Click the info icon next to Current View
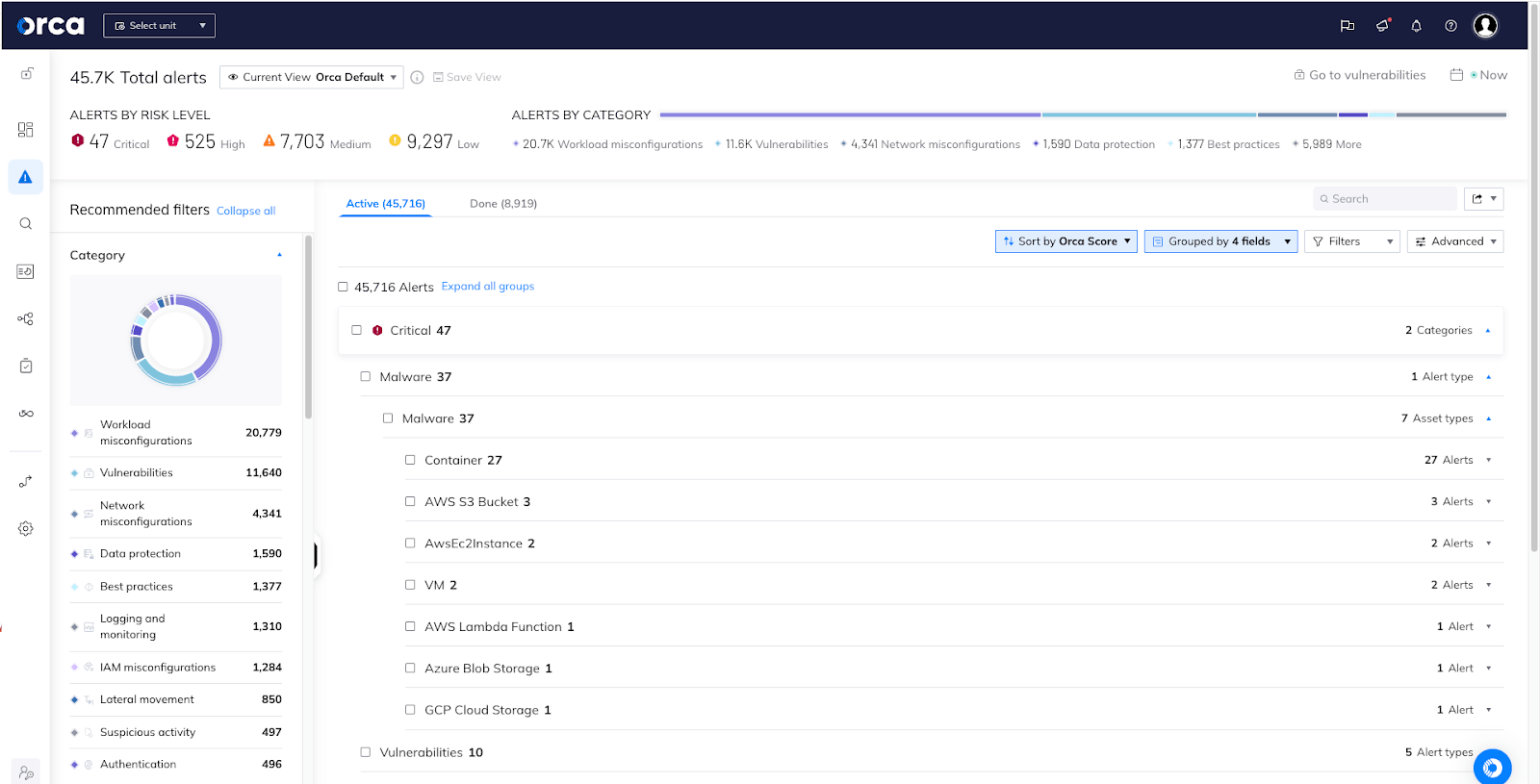This screenshot has height=784, width=1540. point(417,77)
